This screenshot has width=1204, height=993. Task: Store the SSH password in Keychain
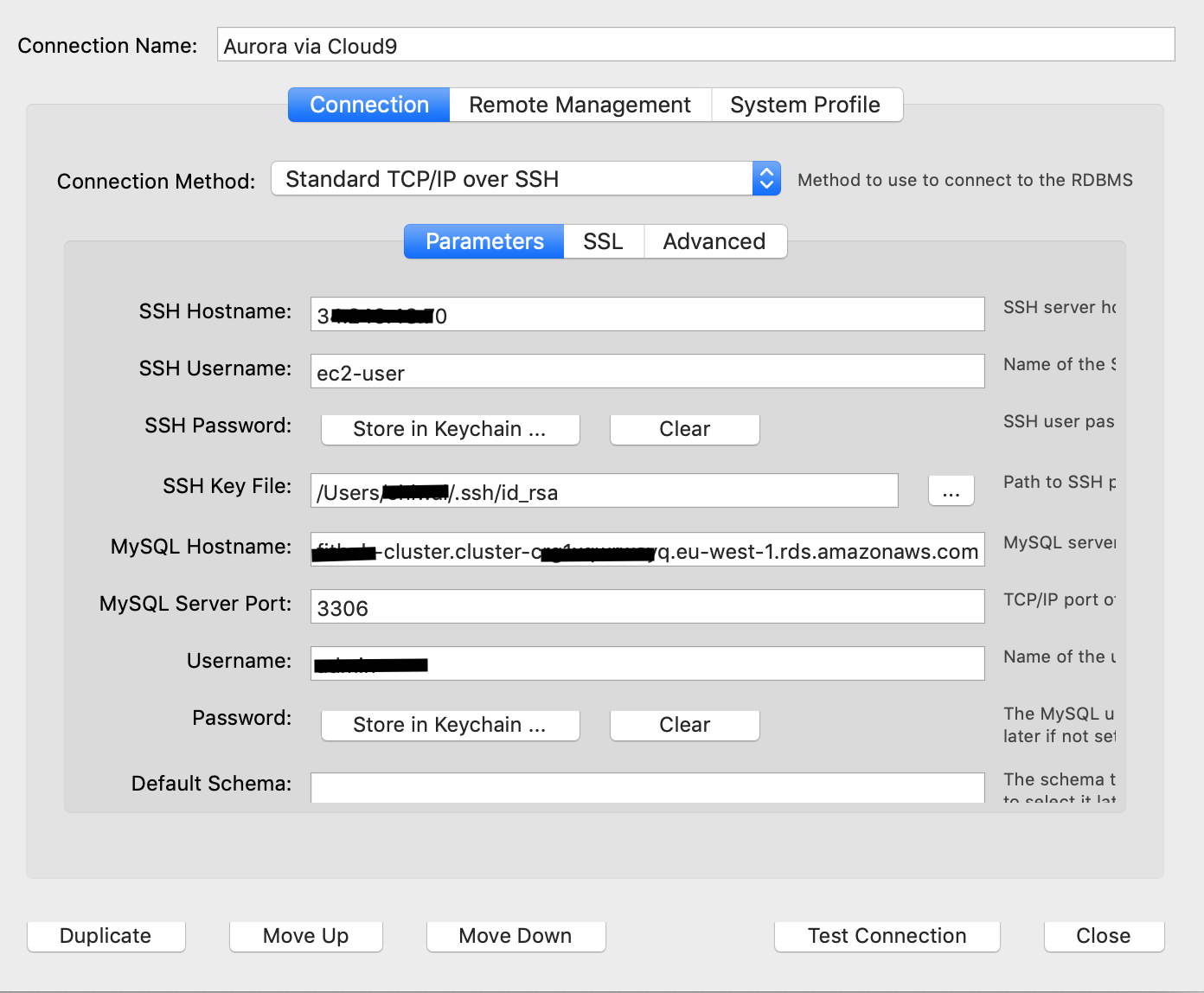coord(450,429)
